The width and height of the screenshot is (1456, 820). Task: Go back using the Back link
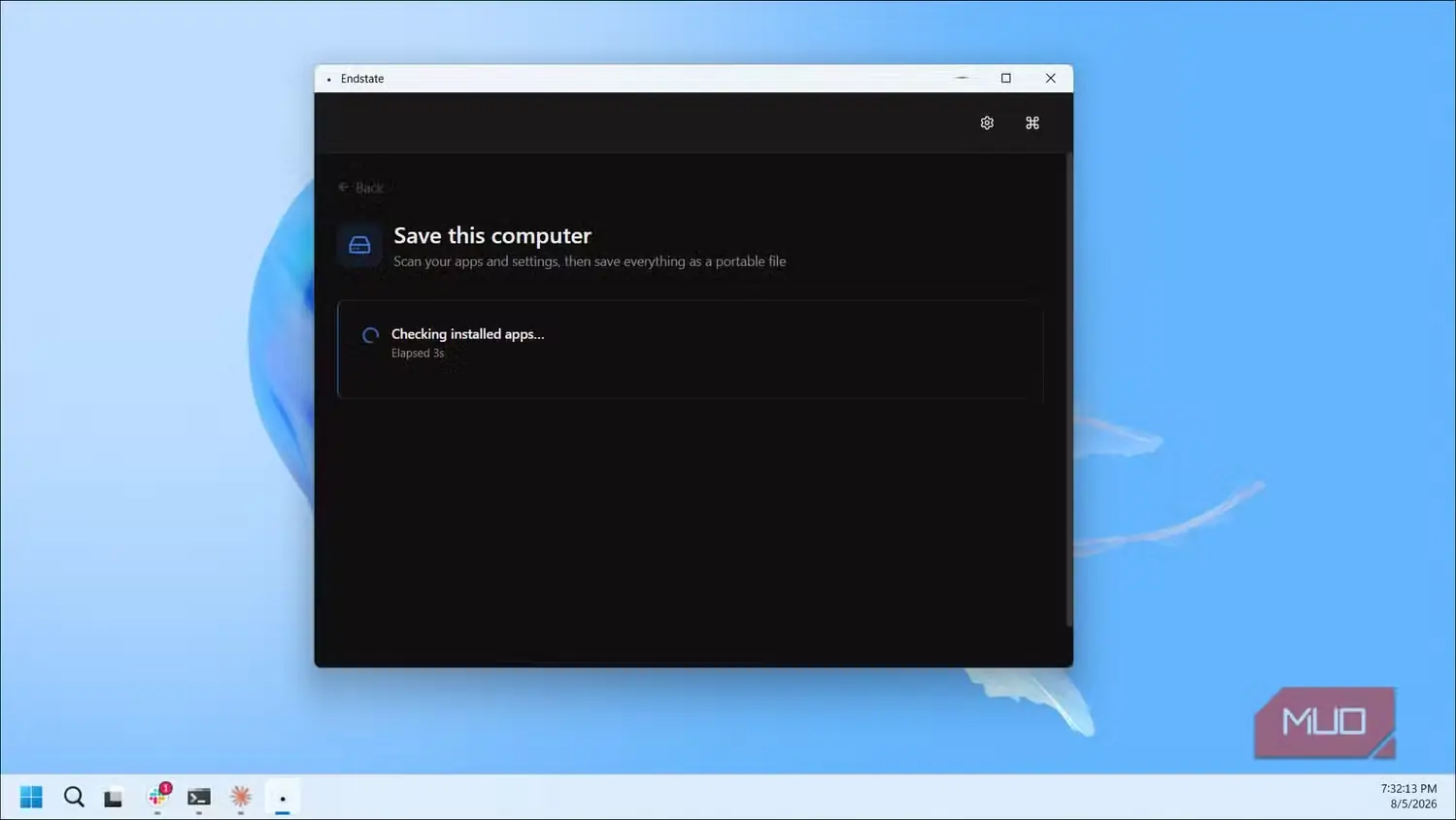(x=360, y=188)
